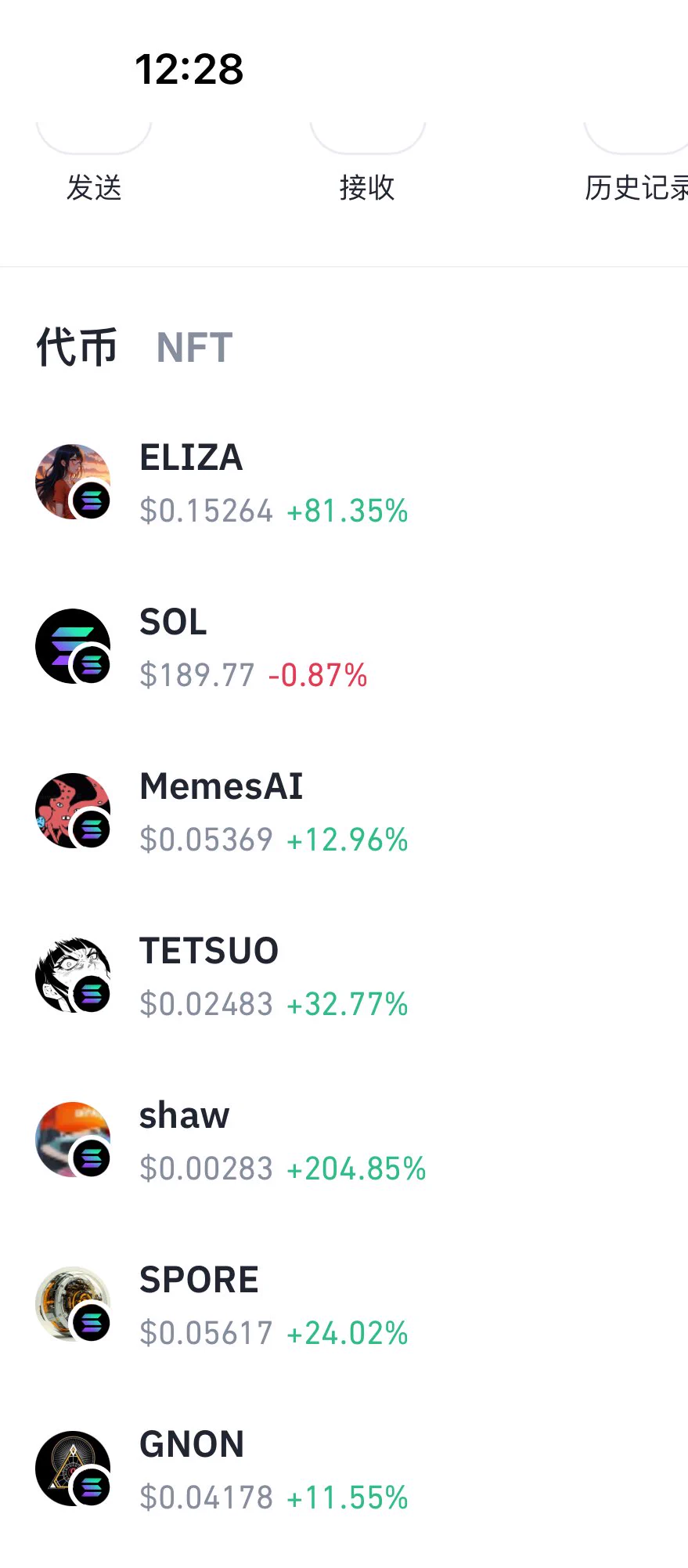Viewport: 688px width, 1568px height.
Task: Select the SPORE sphere token icon
Action: 73,1304
